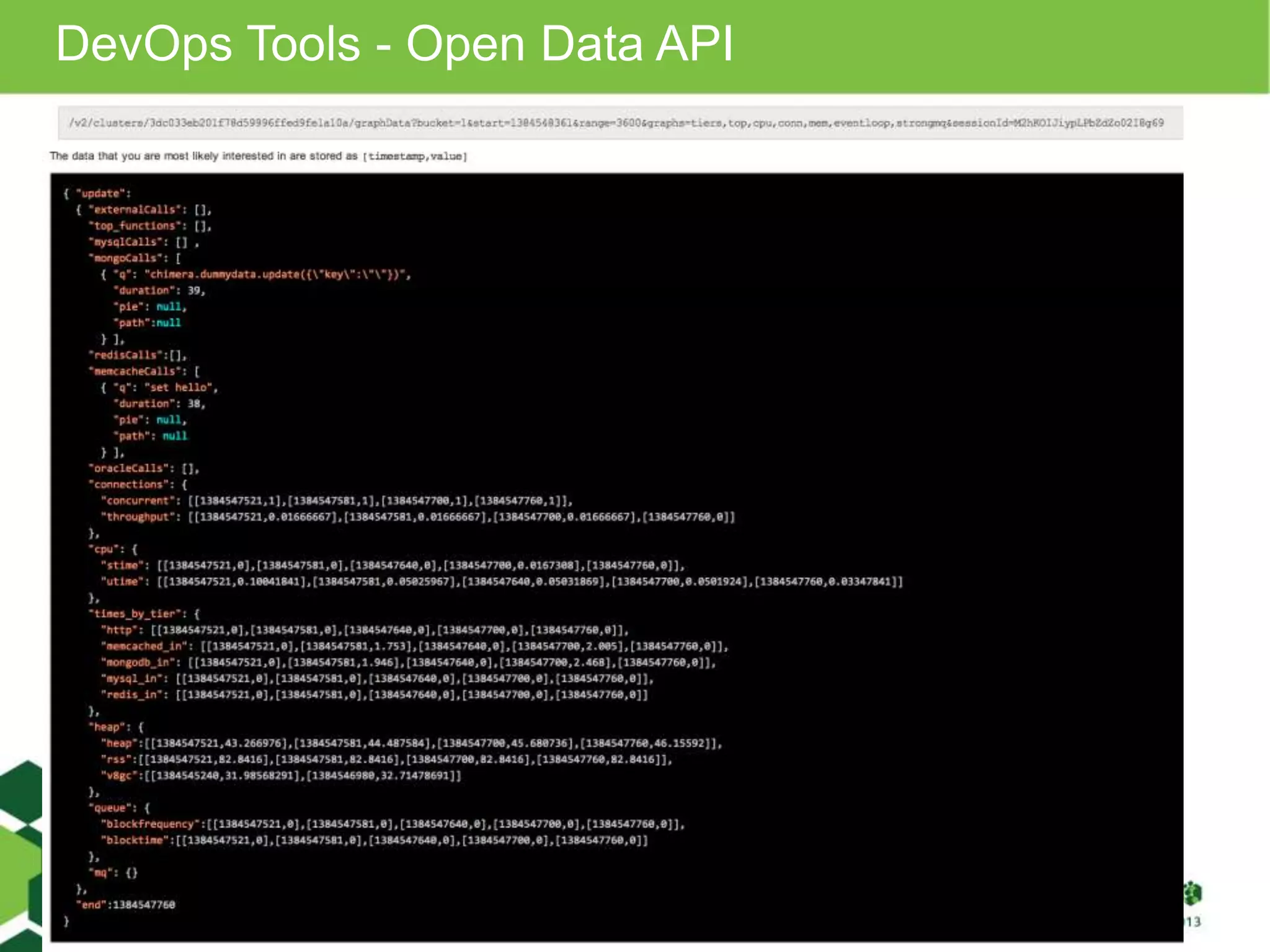Screen dimensions: 1270x952
Task: Select the "blocktime" data line
Action: [375, 840]
